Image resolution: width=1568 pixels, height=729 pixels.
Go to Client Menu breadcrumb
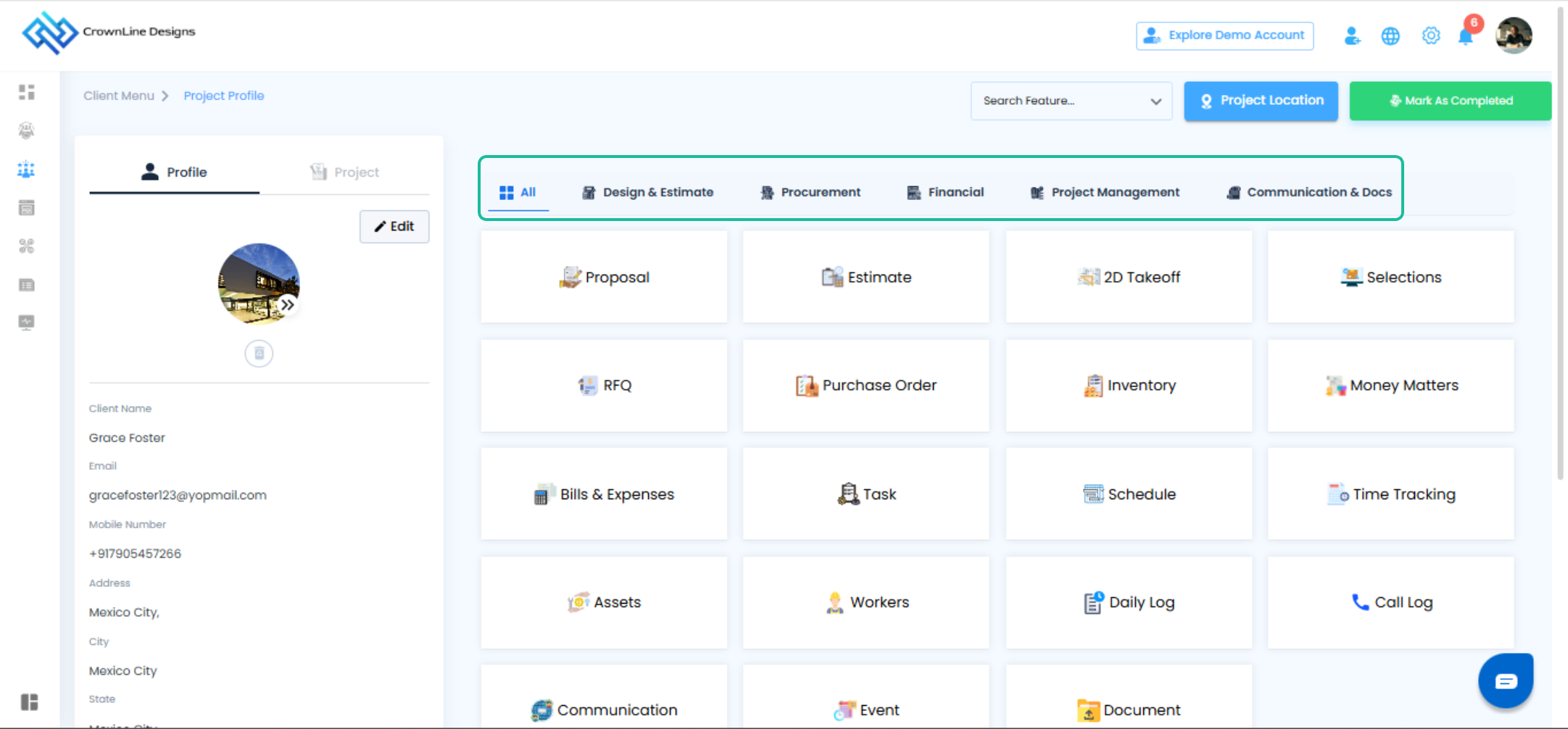pyautogui.click(x=119, y=96)
